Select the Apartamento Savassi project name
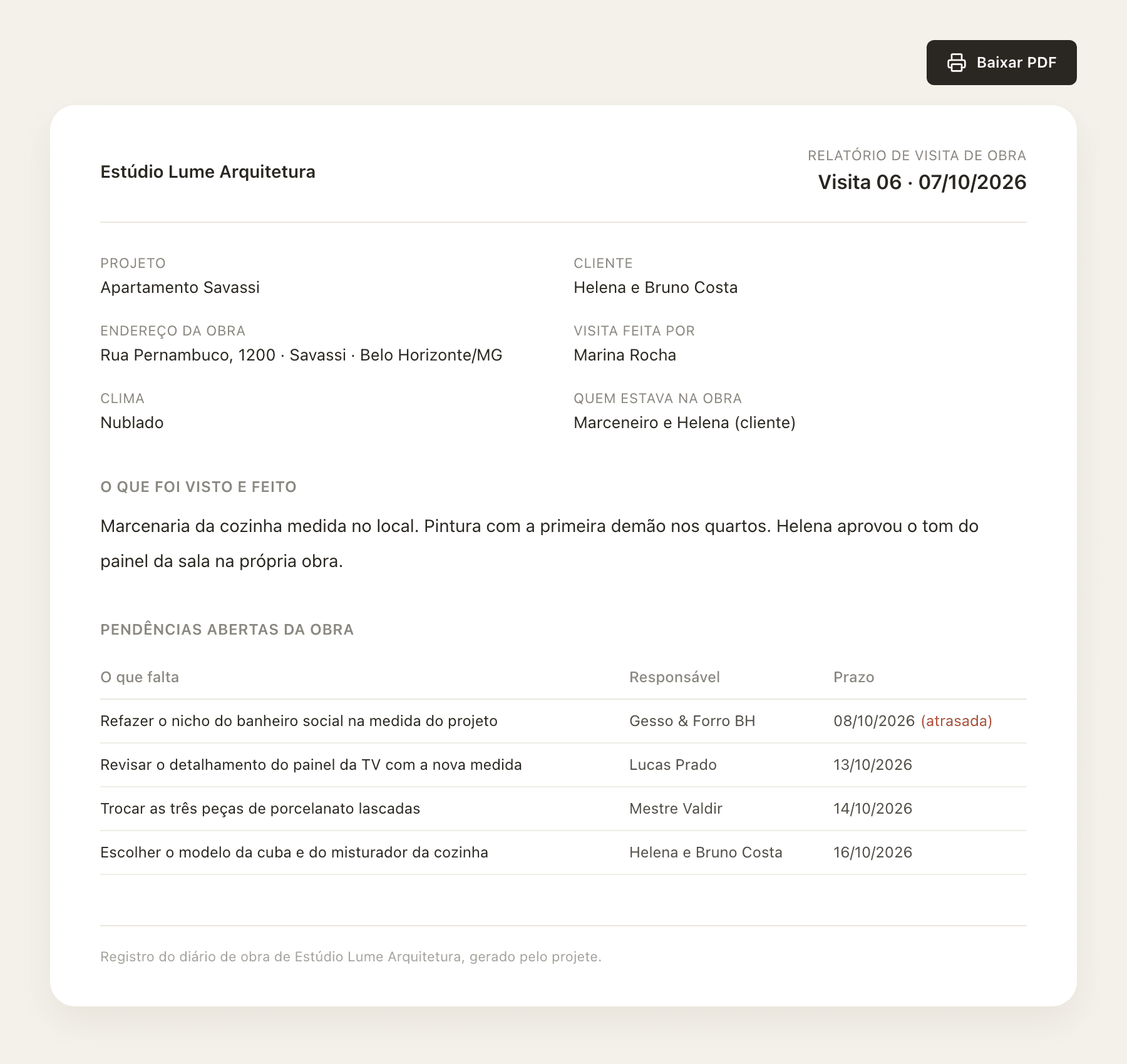This screenshot has height=1064, width=1127. pos(180,287)
